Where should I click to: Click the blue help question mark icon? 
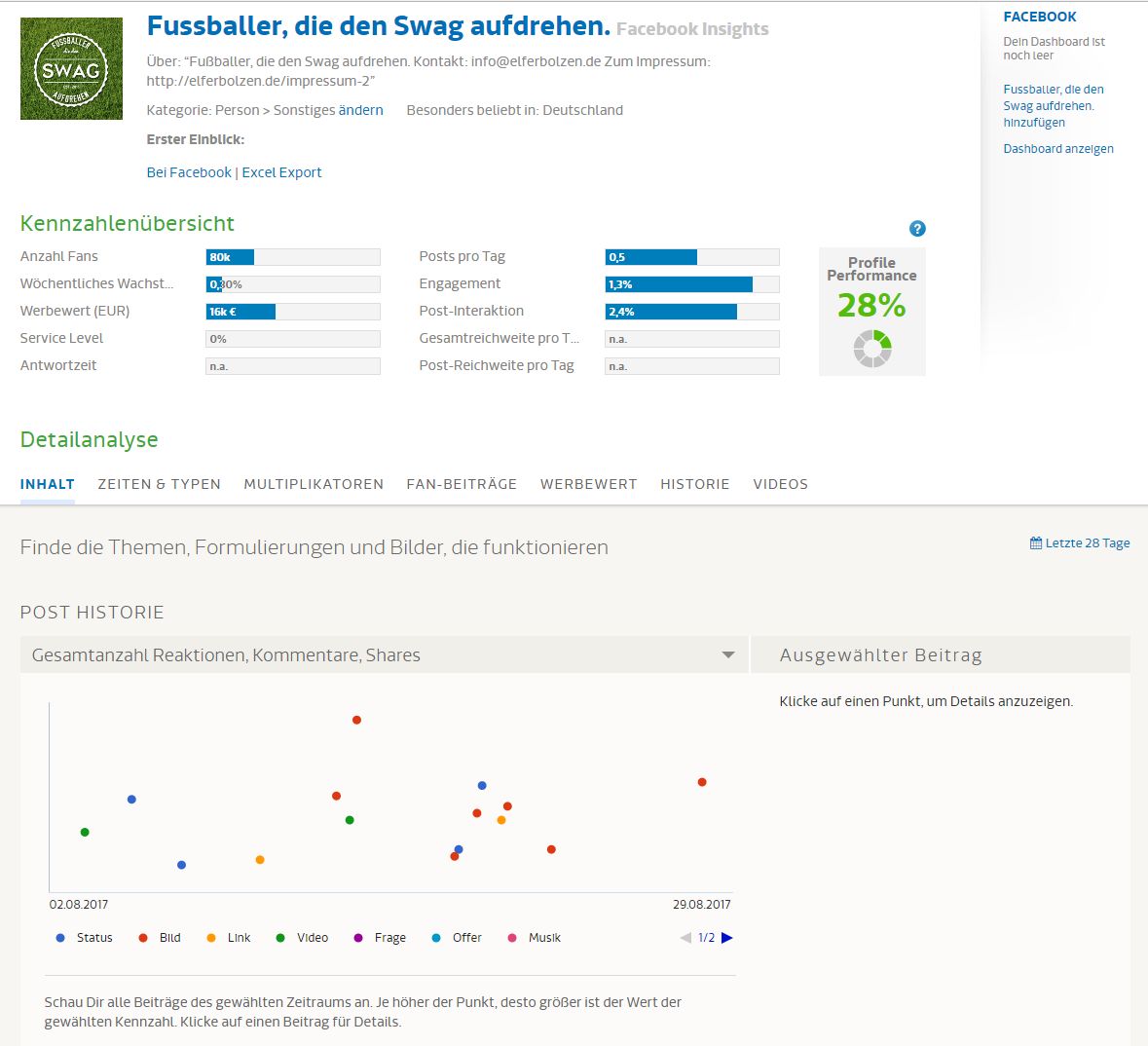coord(917,229)
